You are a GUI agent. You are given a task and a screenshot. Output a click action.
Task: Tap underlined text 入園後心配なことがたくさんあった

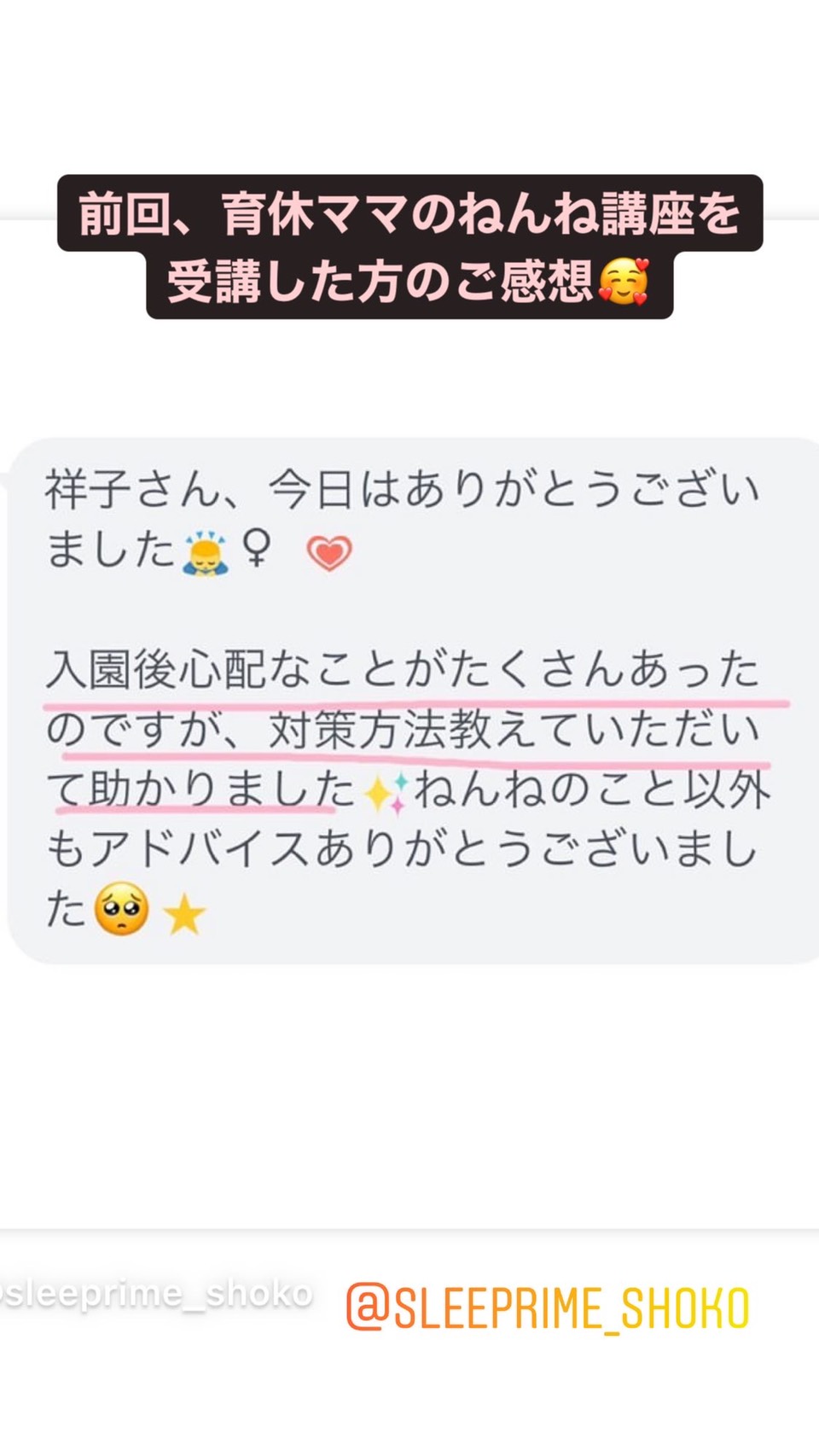pyautogui.click(x=402, y=669)
